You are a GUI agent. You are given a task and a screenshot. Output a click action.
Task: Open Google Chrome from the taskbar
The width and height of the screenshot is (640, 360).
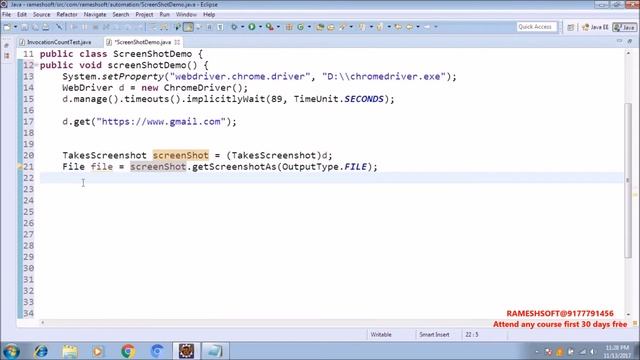(x=128, y=351)
